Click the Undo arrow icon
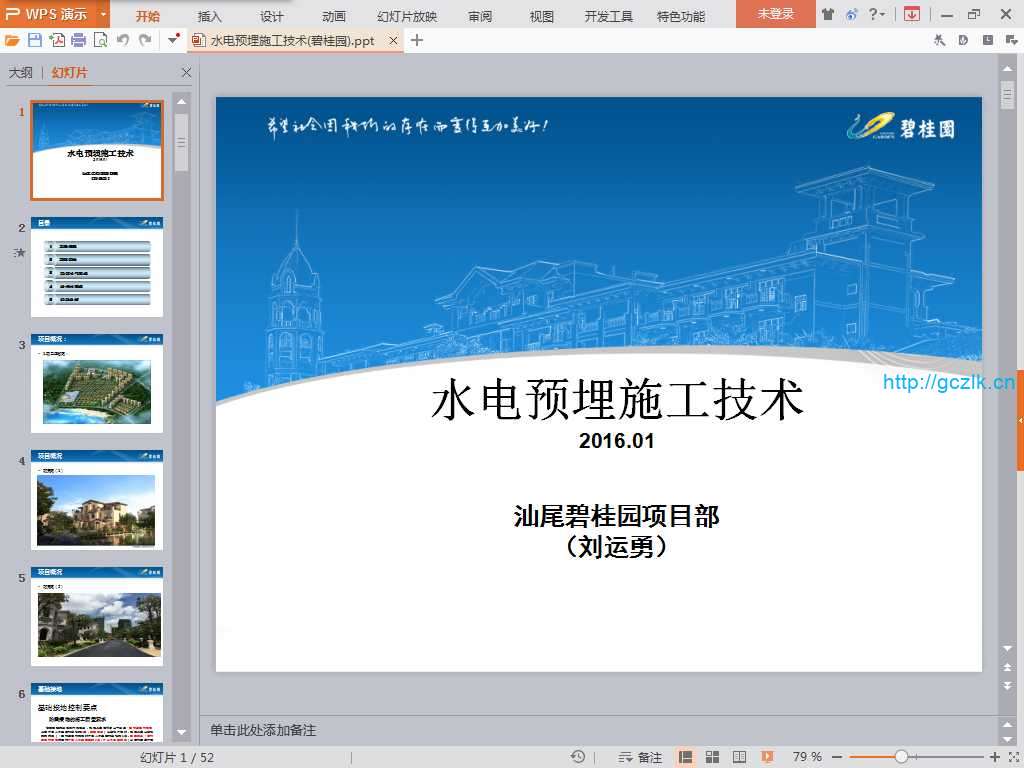Image resolution: width=1024 pixels, height=768 pixels. [x=123, y=40]
